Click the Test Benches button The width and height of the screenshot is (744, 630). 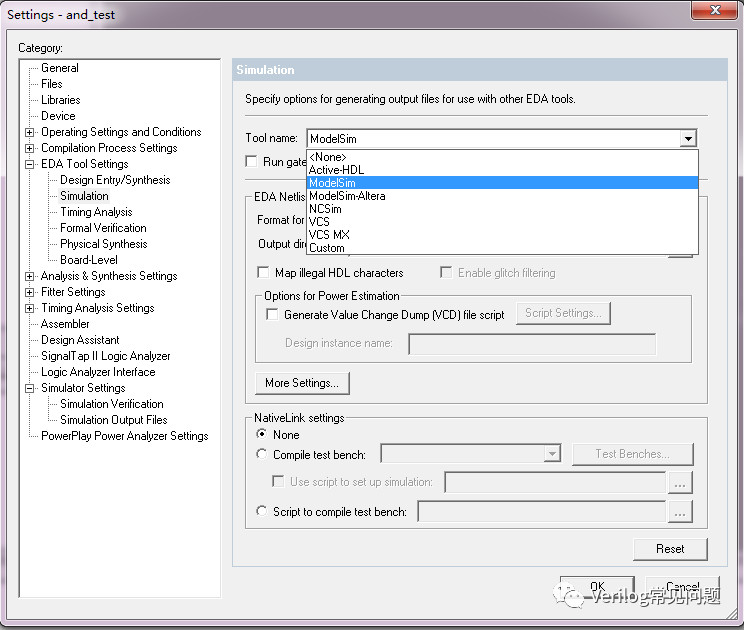pos(632,454)
